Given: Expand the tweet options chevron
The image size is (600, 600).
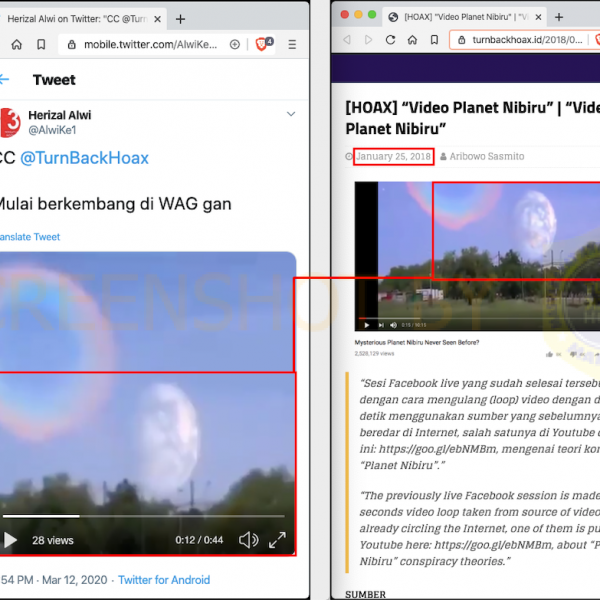Looking at the screenshot, I should coord(291,114).
